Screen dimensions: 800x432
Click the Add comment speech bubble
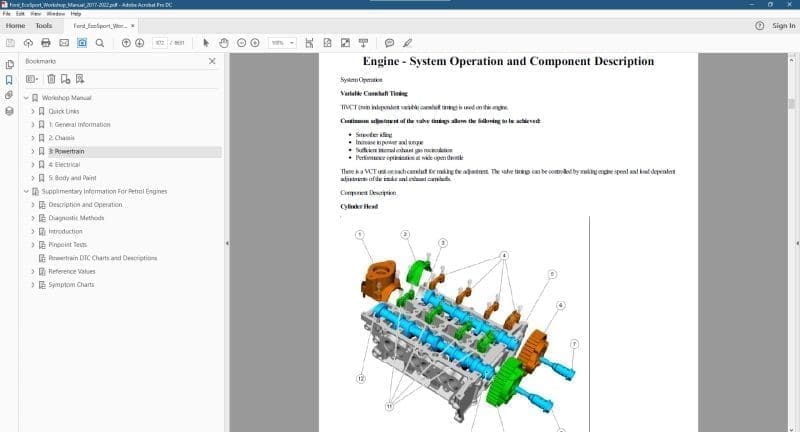pos(390,43)
